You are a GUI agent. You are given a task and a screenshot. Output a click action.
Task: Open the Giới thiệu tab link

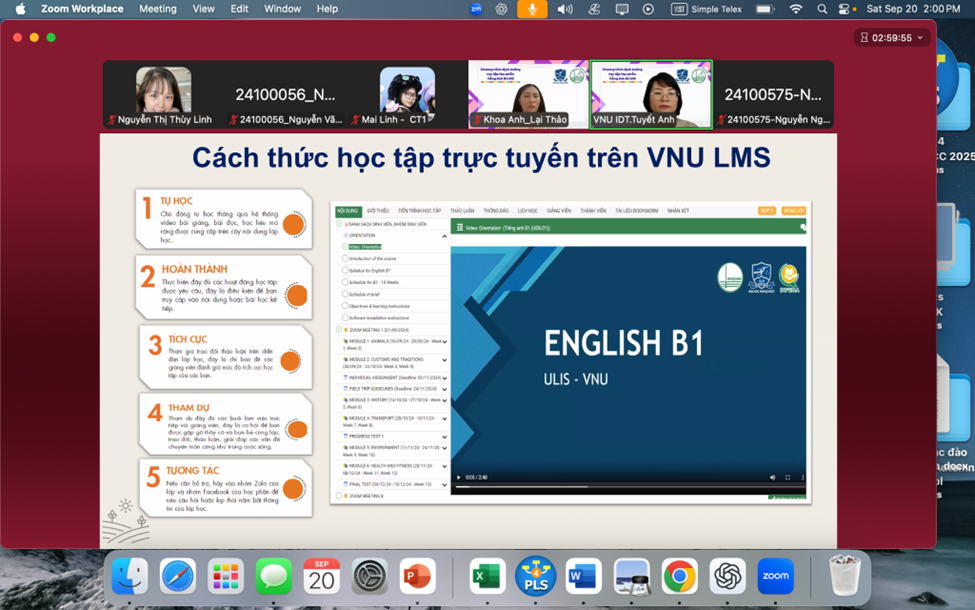coord(377,211)
